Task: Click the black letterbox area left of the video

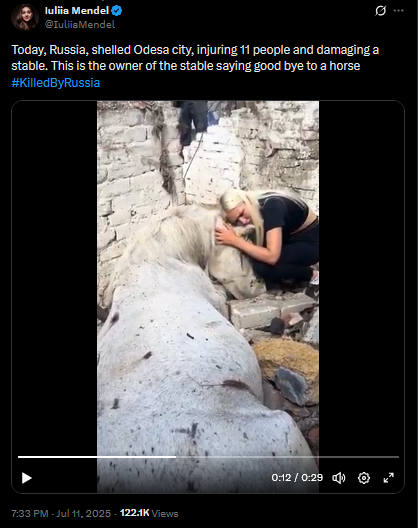Action: point(55,276)
